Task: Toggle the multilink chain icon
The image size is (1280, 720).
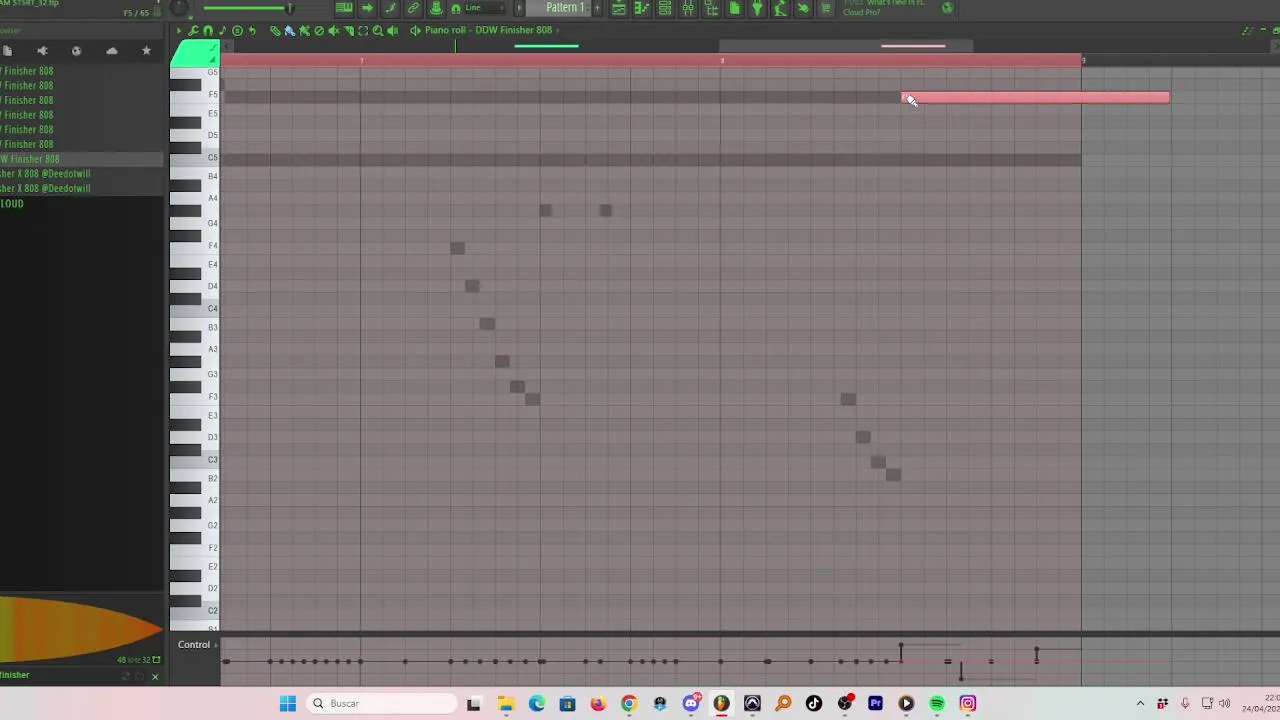Action: (413, 8)
